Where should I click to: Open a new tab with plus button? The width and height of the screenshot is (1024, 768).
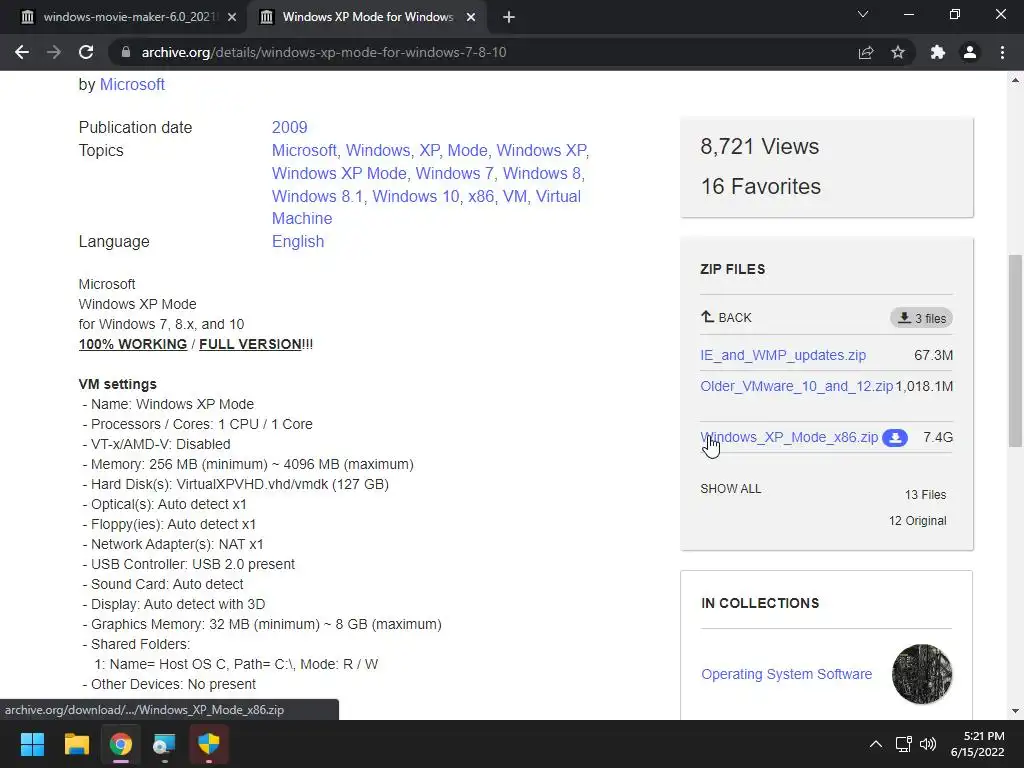click(x=509, y=17)
